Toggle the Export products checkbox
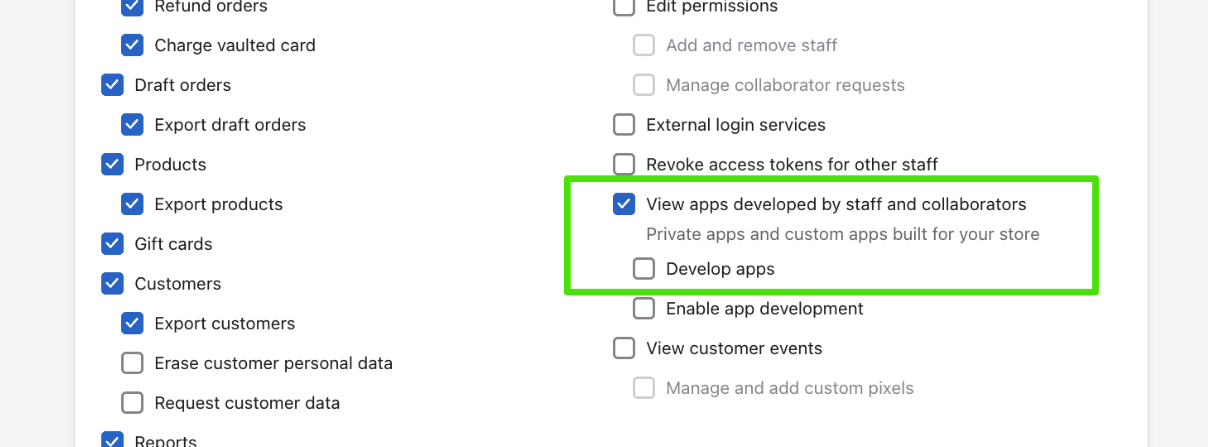Viewport: 1208px width, 447px height. tap(132, 204)
